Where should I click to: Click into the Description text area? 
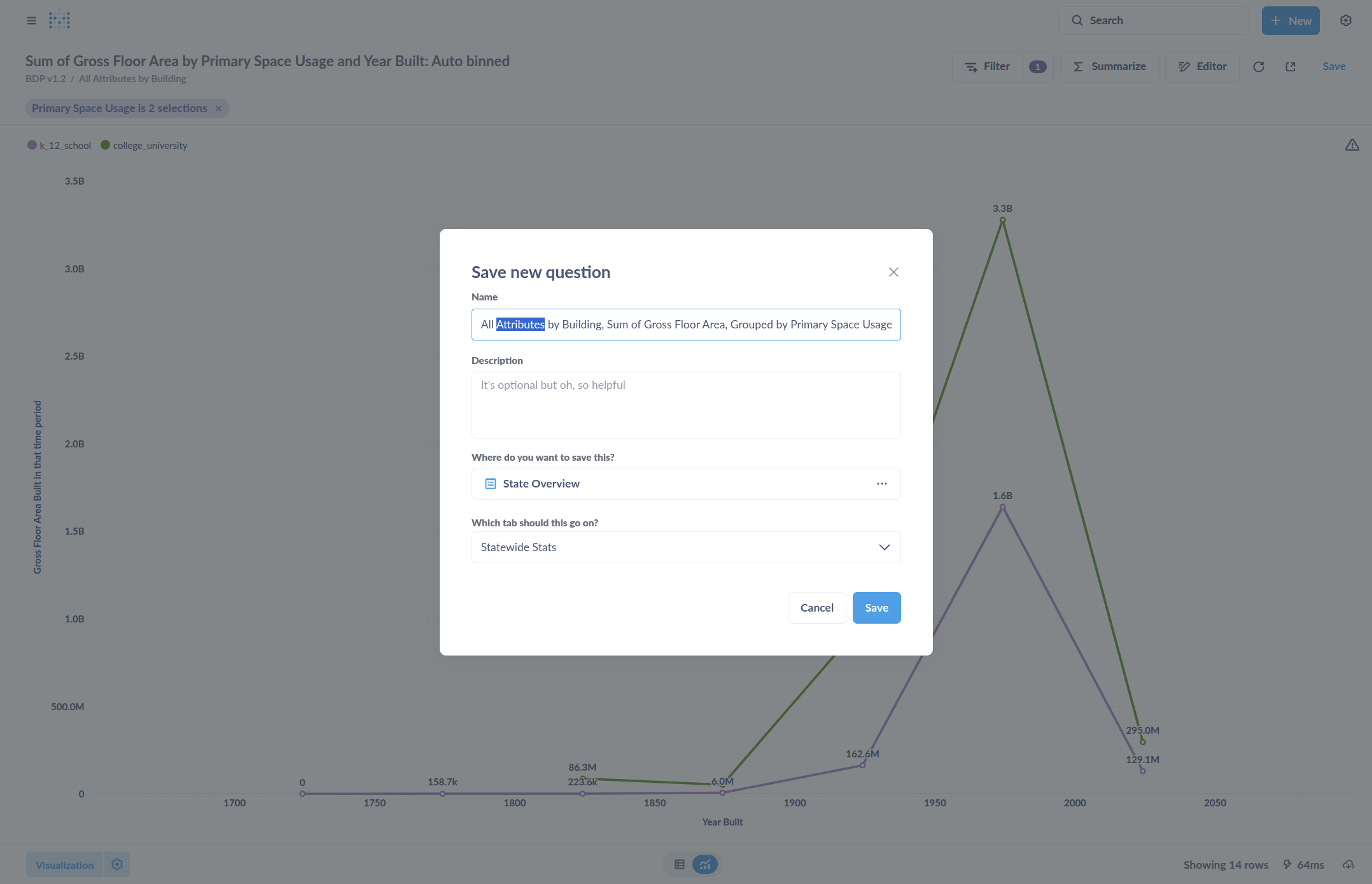[x=686, y=405]
